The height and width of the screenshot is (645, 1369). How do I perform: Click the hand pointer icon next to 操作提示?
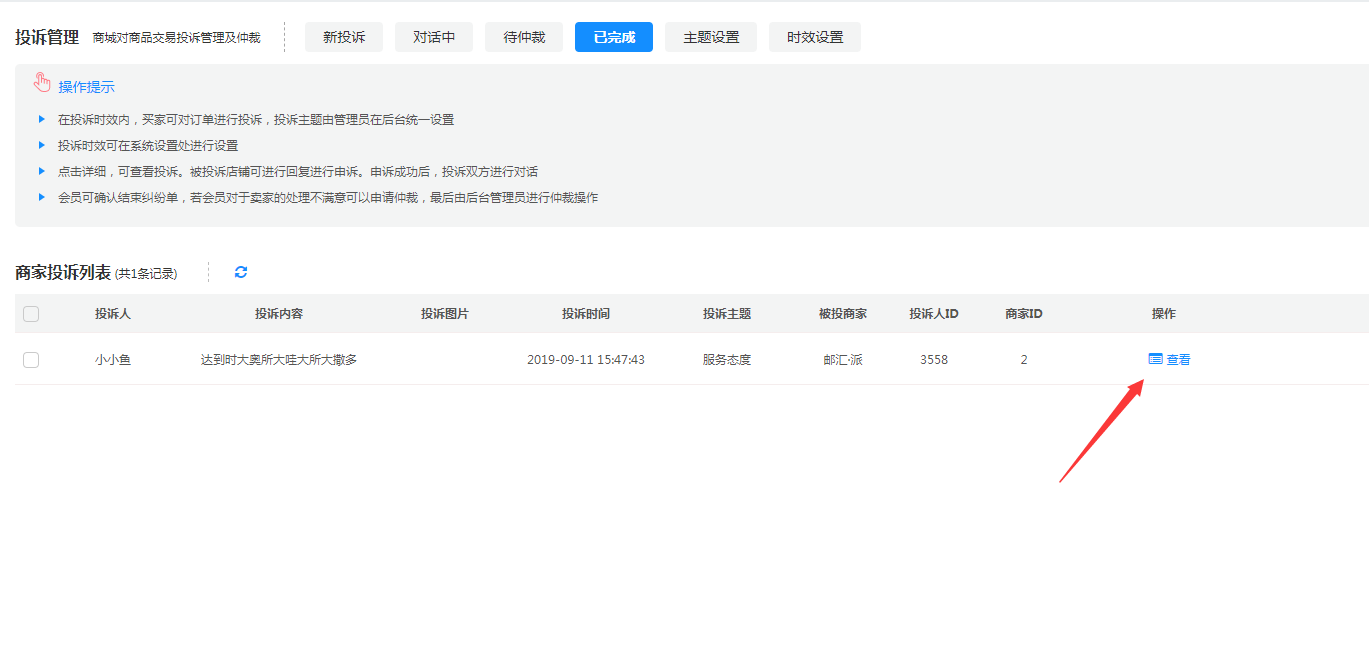click(x=42, y=82)
